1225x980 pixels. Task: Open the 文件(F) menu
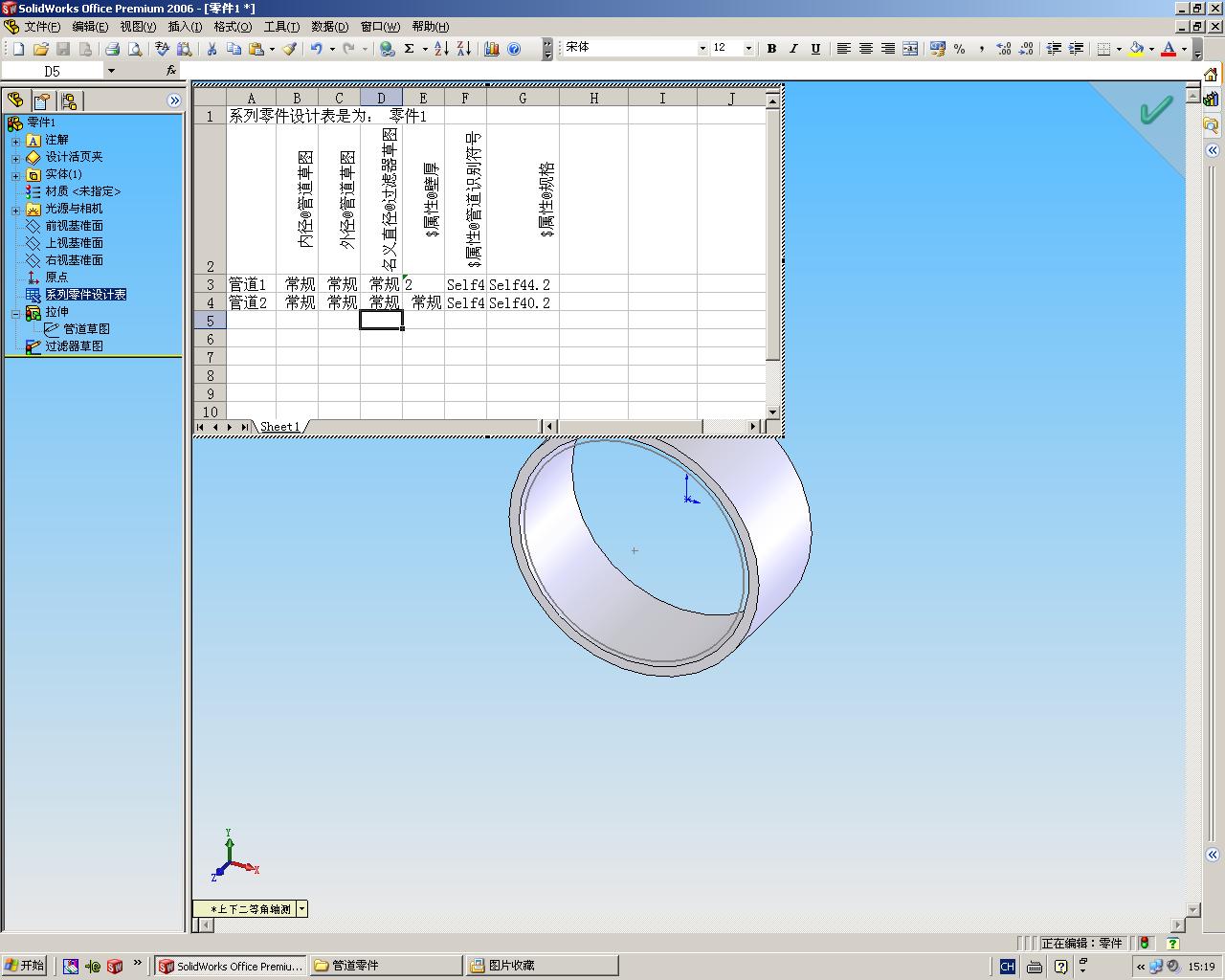click(42, 27)
